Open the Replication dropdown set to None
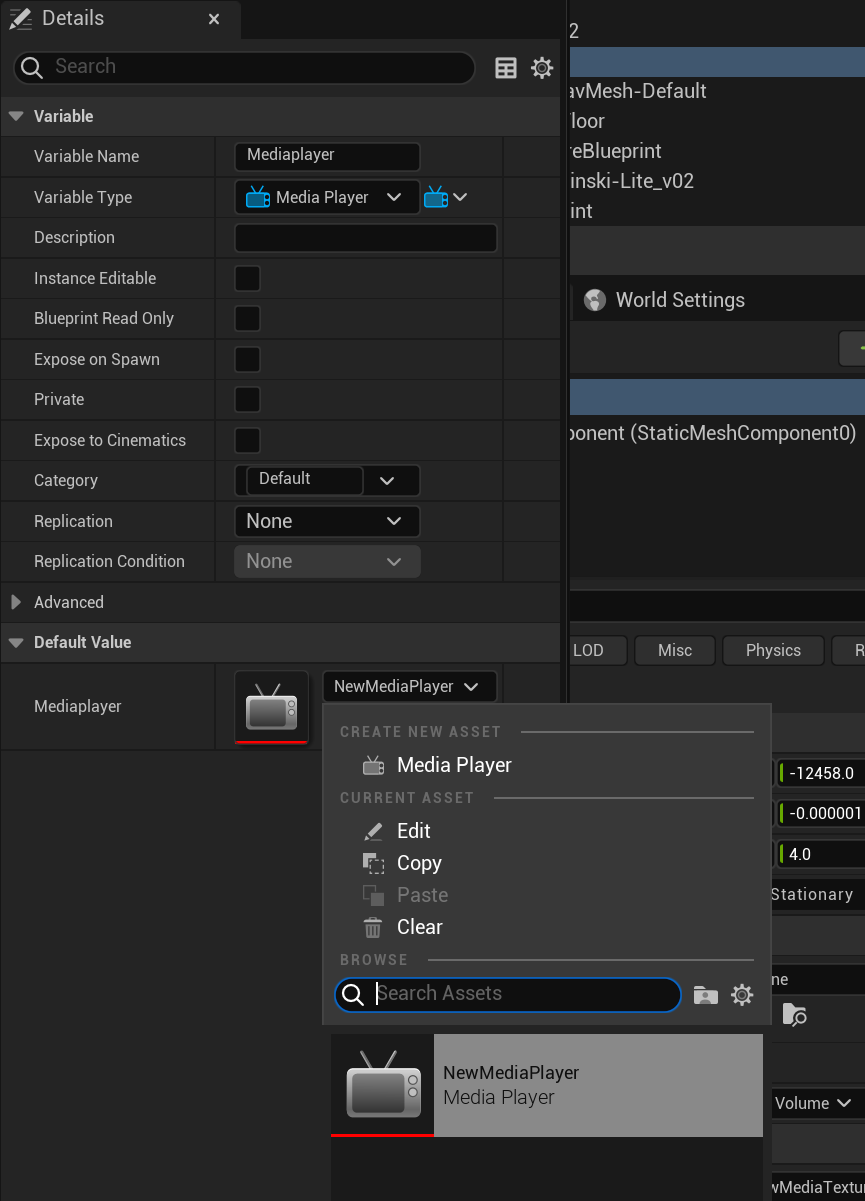The width and height of the screenshot is (865, 1201). (327, 521)
